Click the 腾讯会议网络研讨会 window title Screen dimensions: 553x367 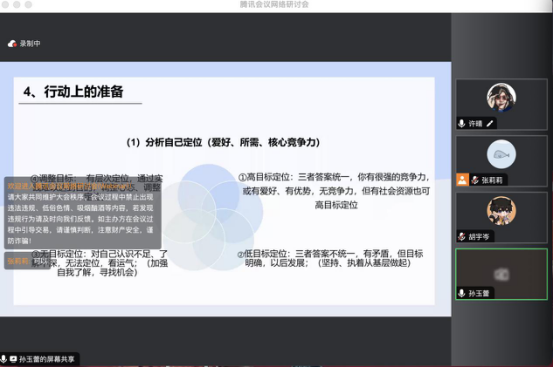(274, 5)
